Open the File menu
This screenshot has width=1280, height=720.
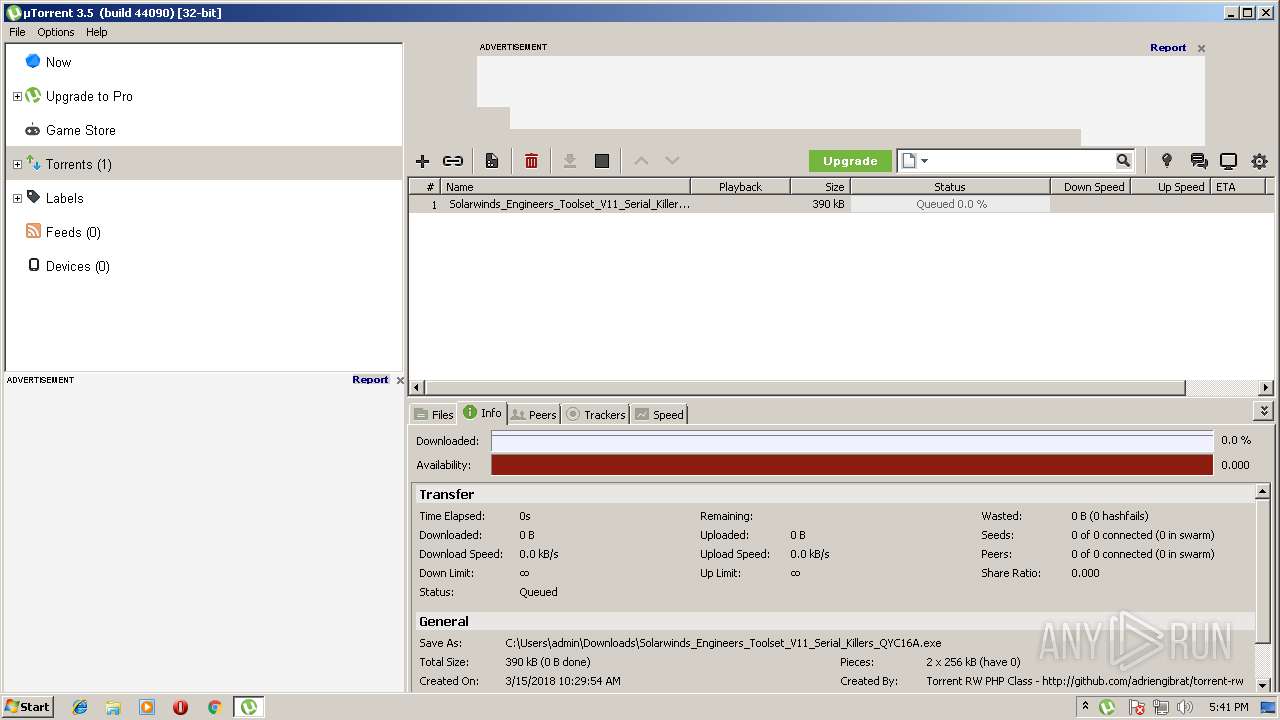17,32
